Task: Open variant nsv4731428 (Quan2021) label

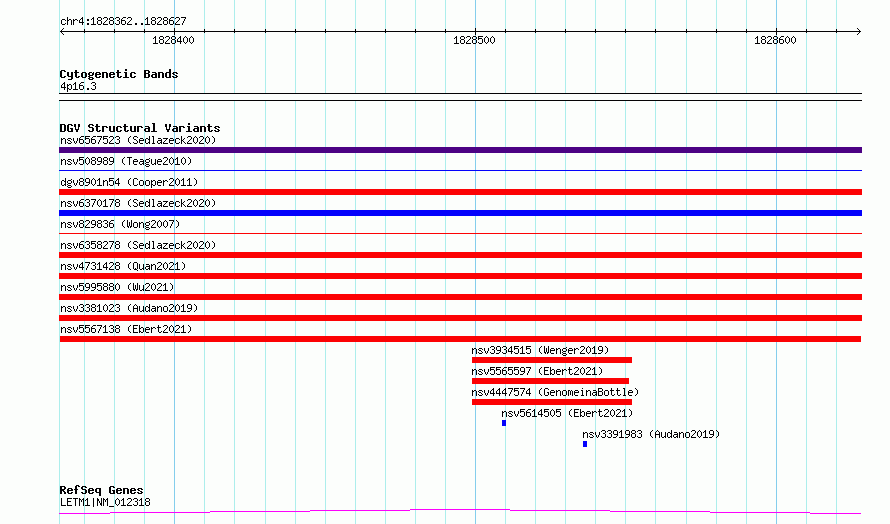Action: pyautogui.click(x=123, y=266)
